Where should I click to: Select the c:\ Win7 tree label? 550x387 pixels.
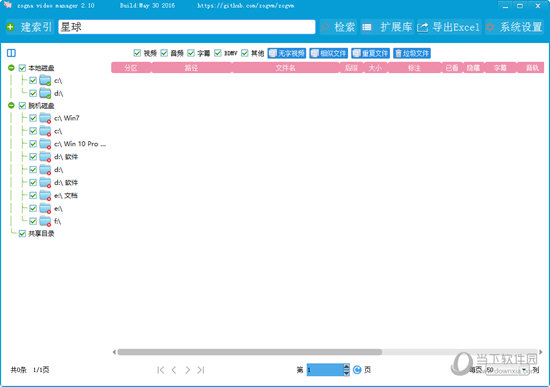click(x=67, y=118)
